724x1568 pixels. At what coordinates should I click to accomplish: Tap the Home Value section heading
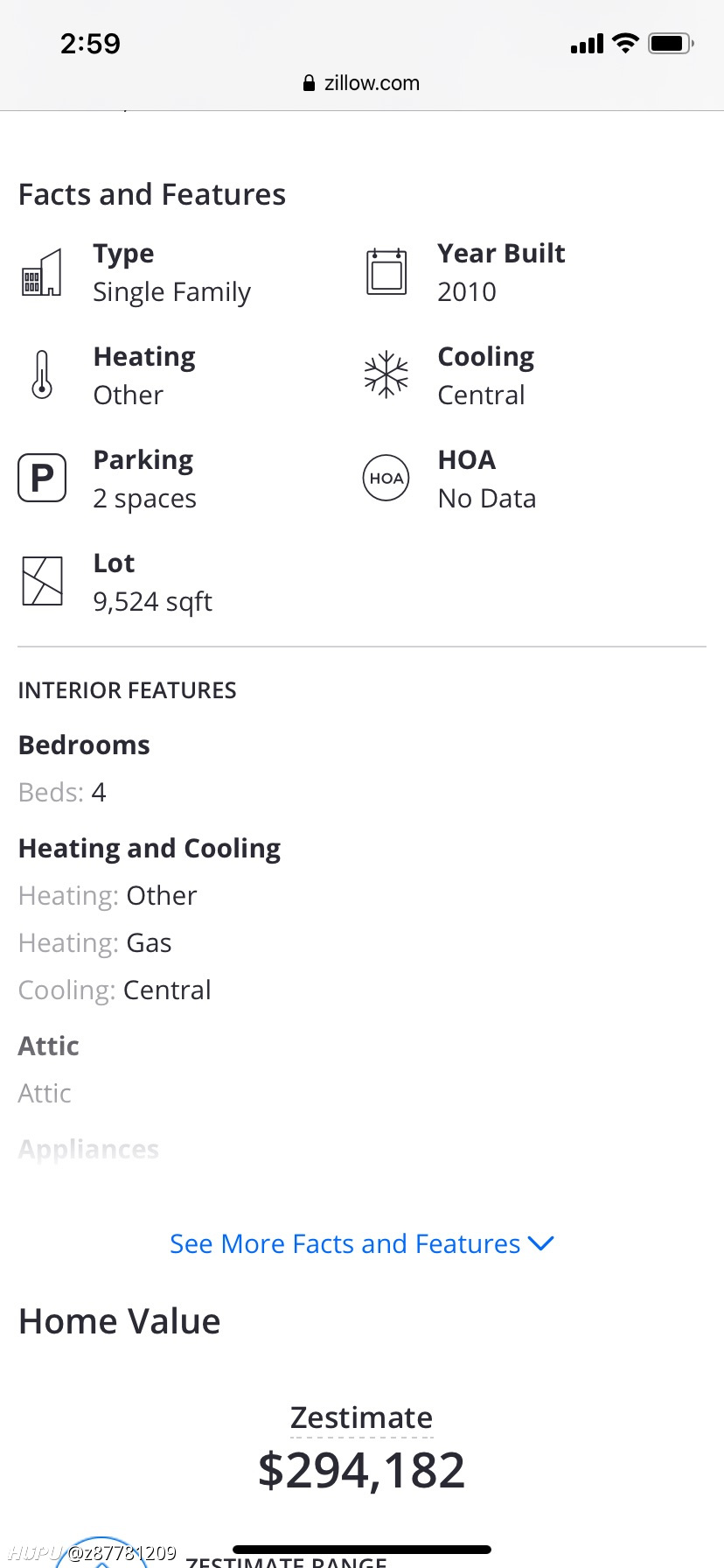(x=120, y=1321)
